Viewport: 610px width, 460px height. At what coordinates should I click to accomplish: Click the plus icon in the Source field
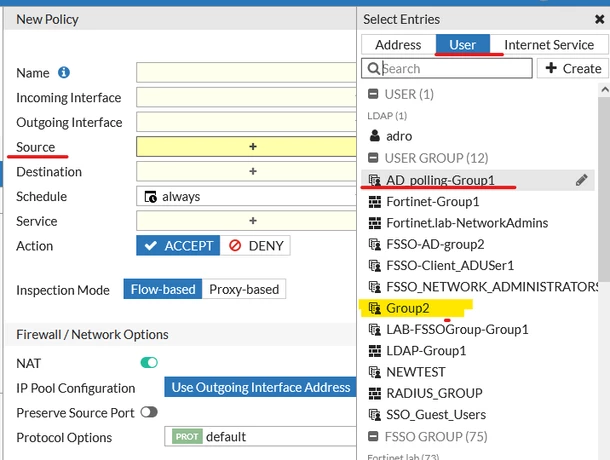coord(253,146)
